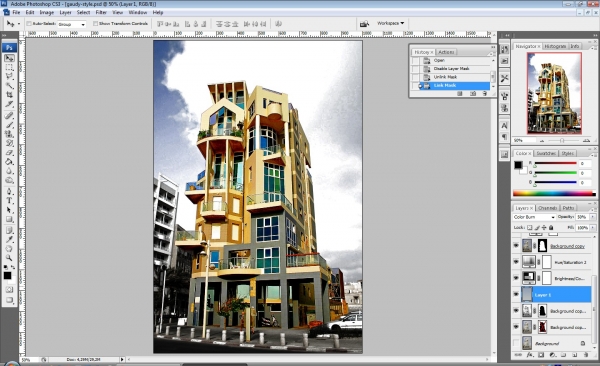Hide Layer 1 with its eye icon
The image size is (600, 366).
(516, 294)
